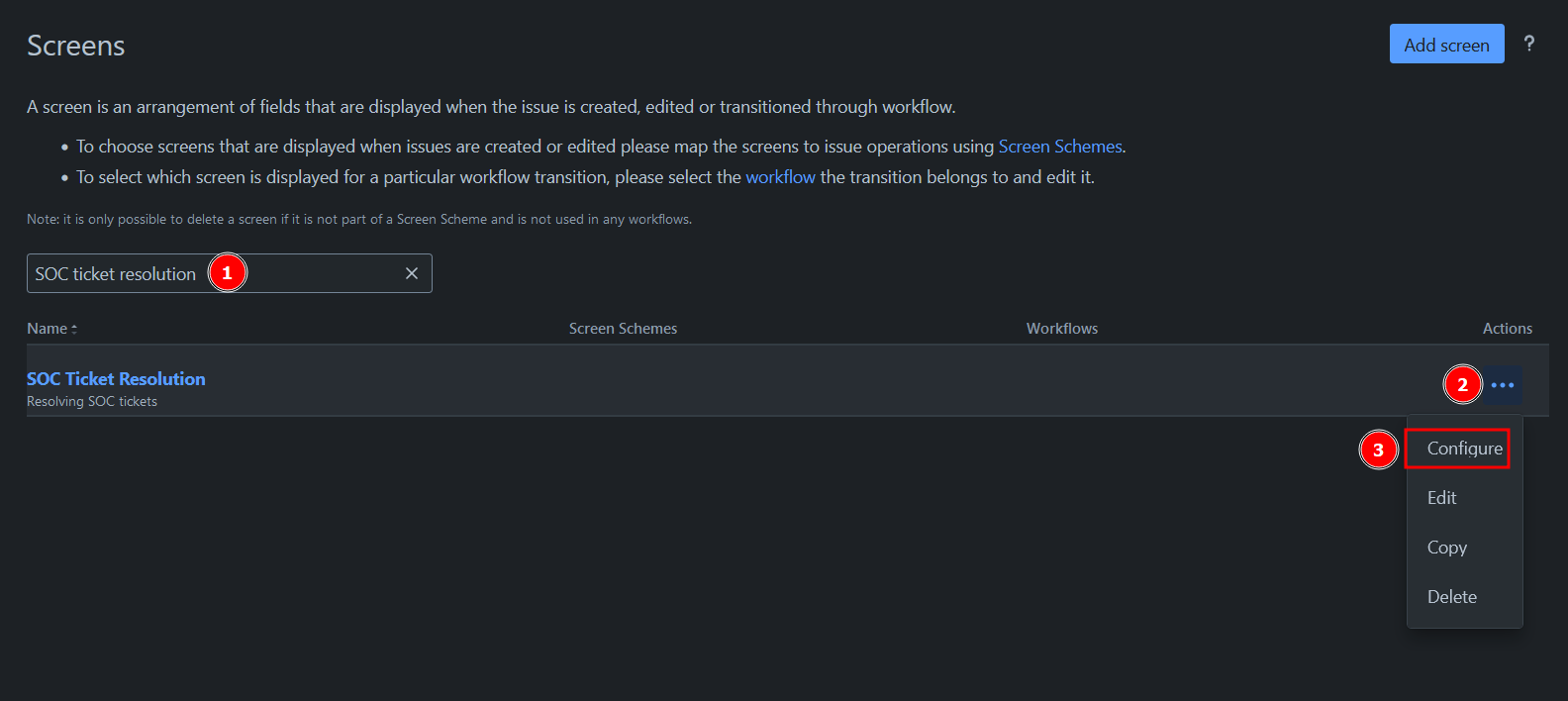This screenshot has width=1568, height=701.
Task: Choose Configure from the actions menu
Action: tap(1464, 449)
